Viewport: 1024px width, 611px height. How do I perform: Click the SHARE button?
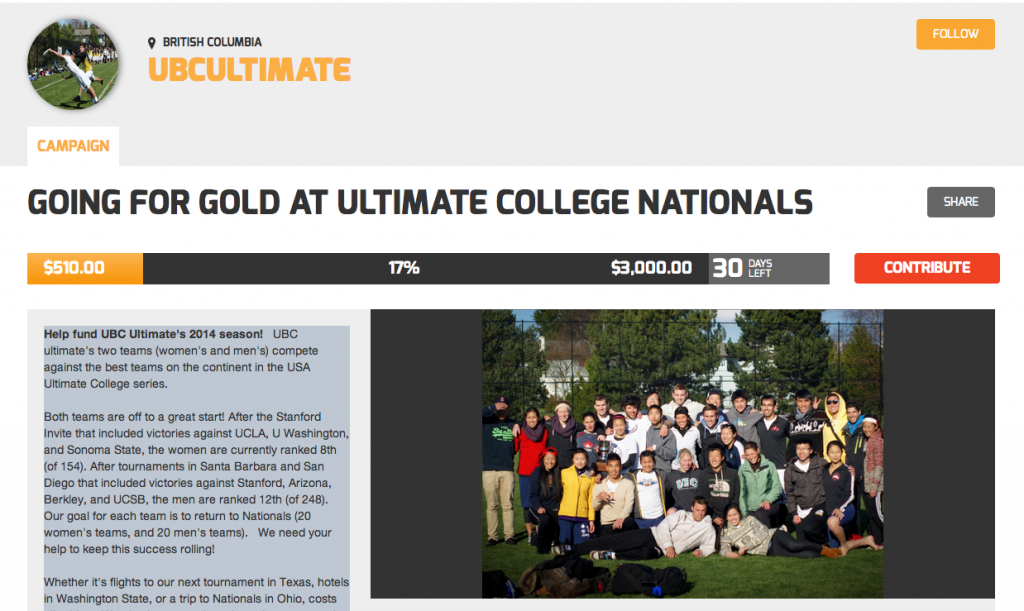pyautogui.click(x=960, y=202)
